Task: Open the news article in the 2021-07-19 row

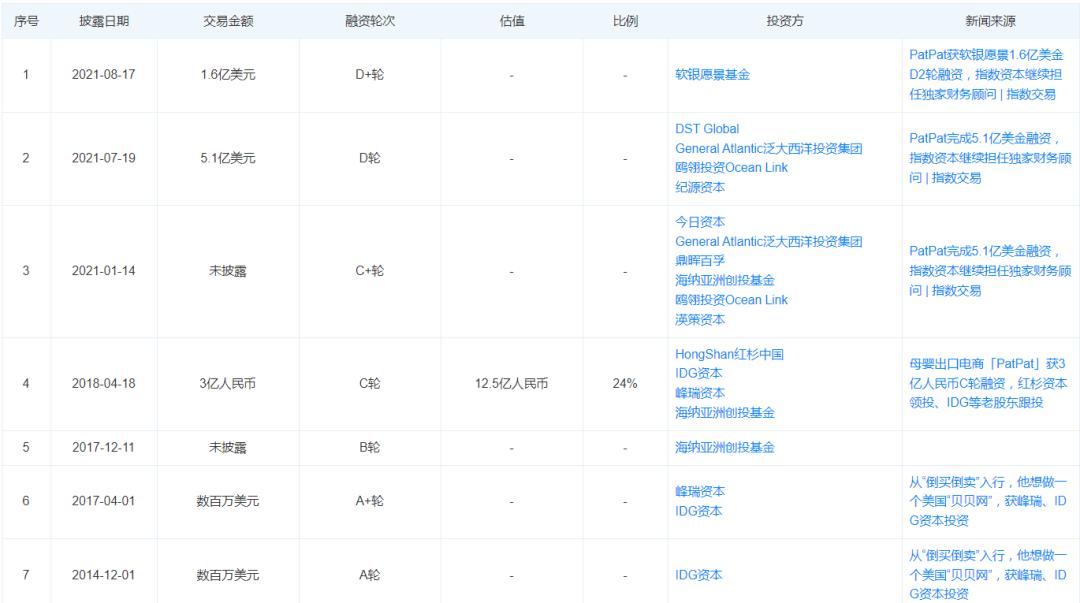Action: point(986,158)
